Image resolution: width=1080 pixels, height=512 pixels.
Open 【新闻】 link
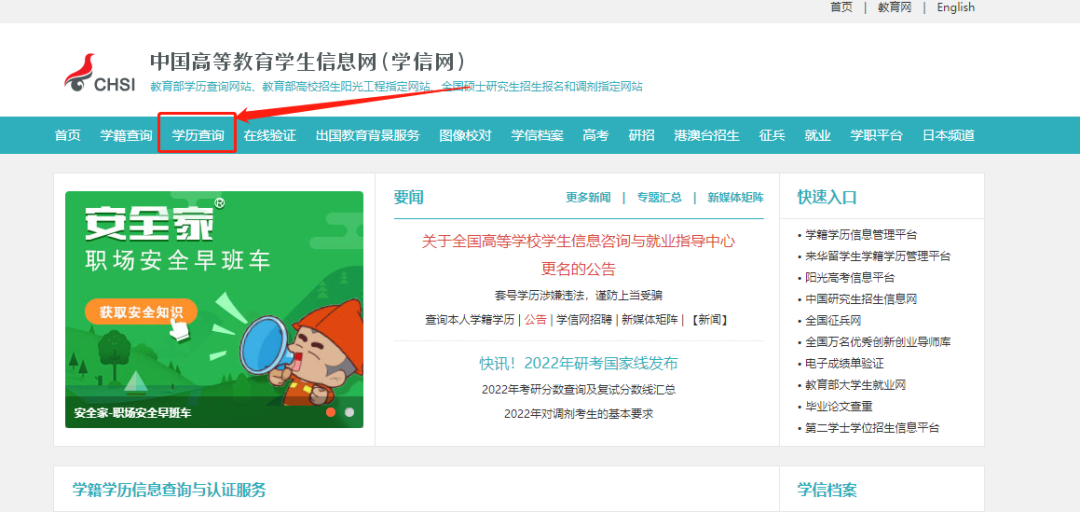709,320
